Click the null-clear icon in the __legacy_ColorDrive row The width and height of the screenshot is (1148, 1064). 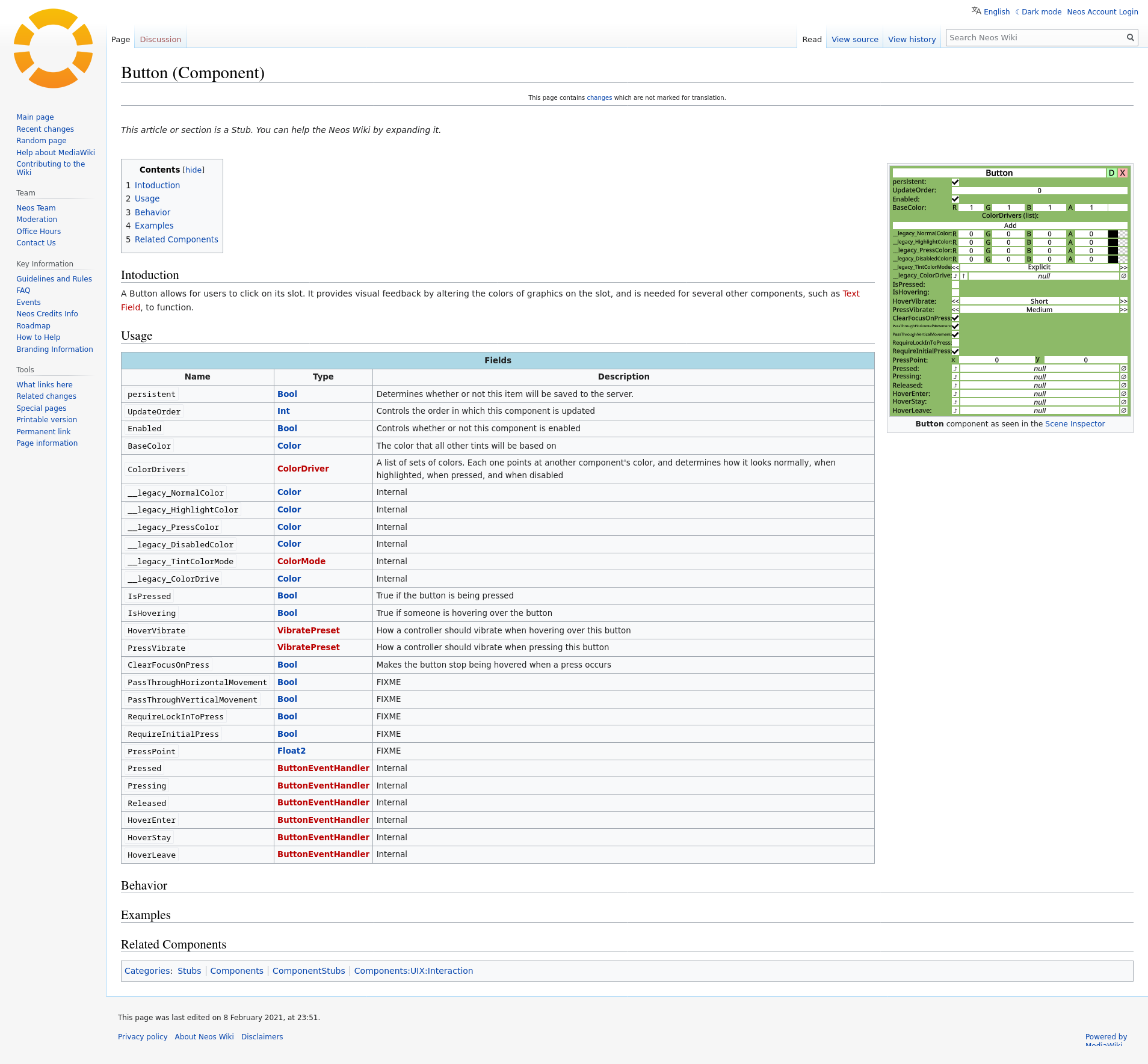point(1123,276)
